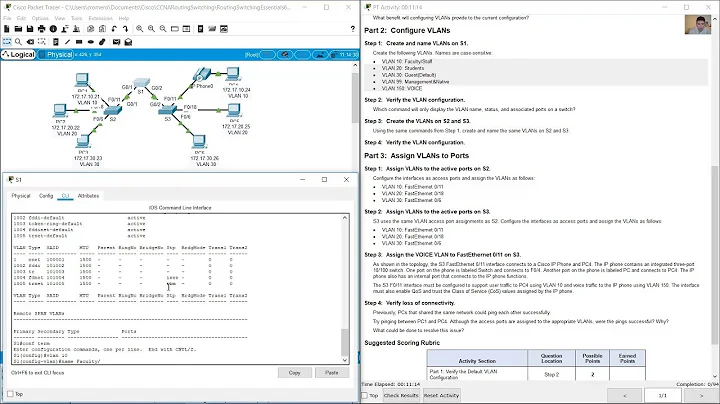Switch to the Config tab in S1 window
The width and height of the screenshot is (720, 404).
pyautogui.click(x=46, y=196)
